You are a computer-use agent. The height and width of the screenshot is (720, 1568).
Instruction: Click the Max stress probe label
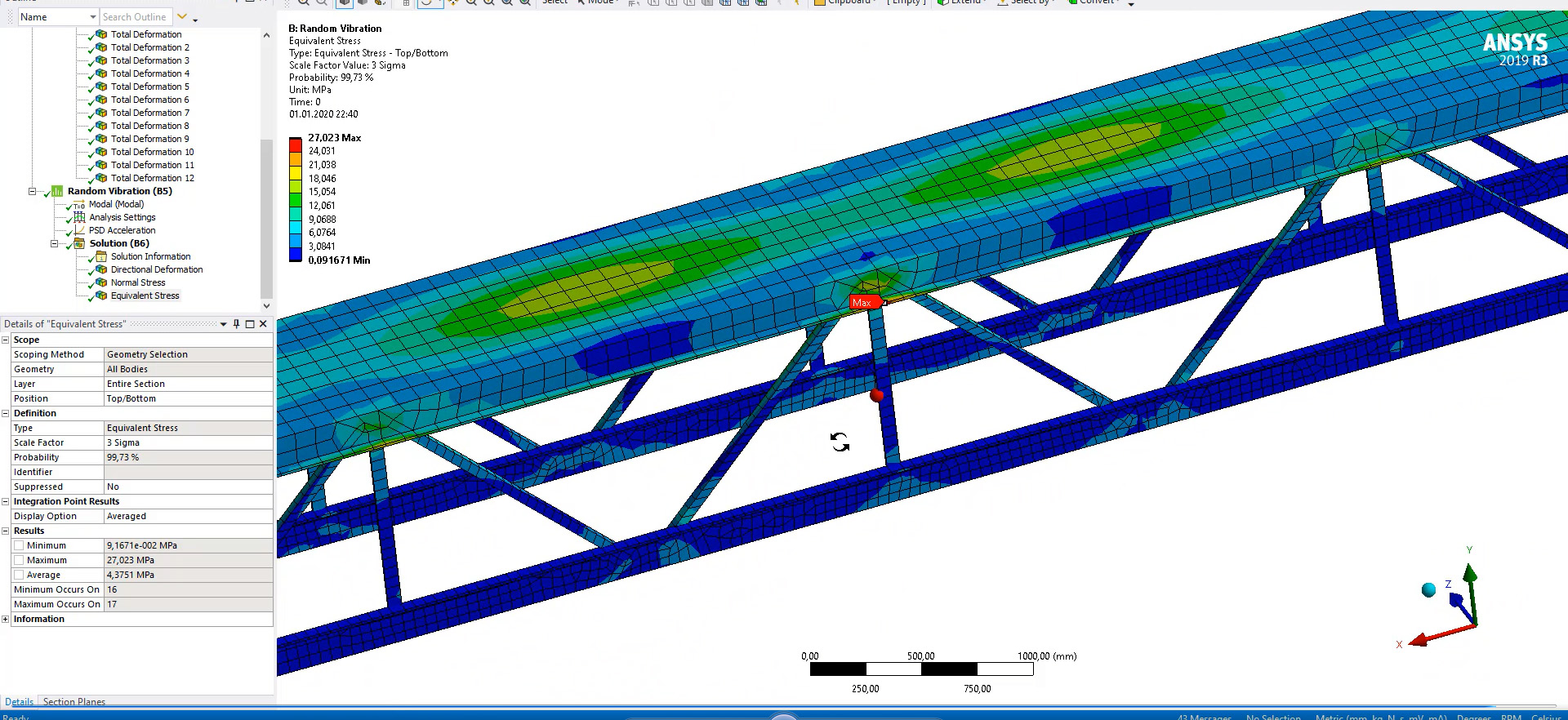(x=863, y=303)
